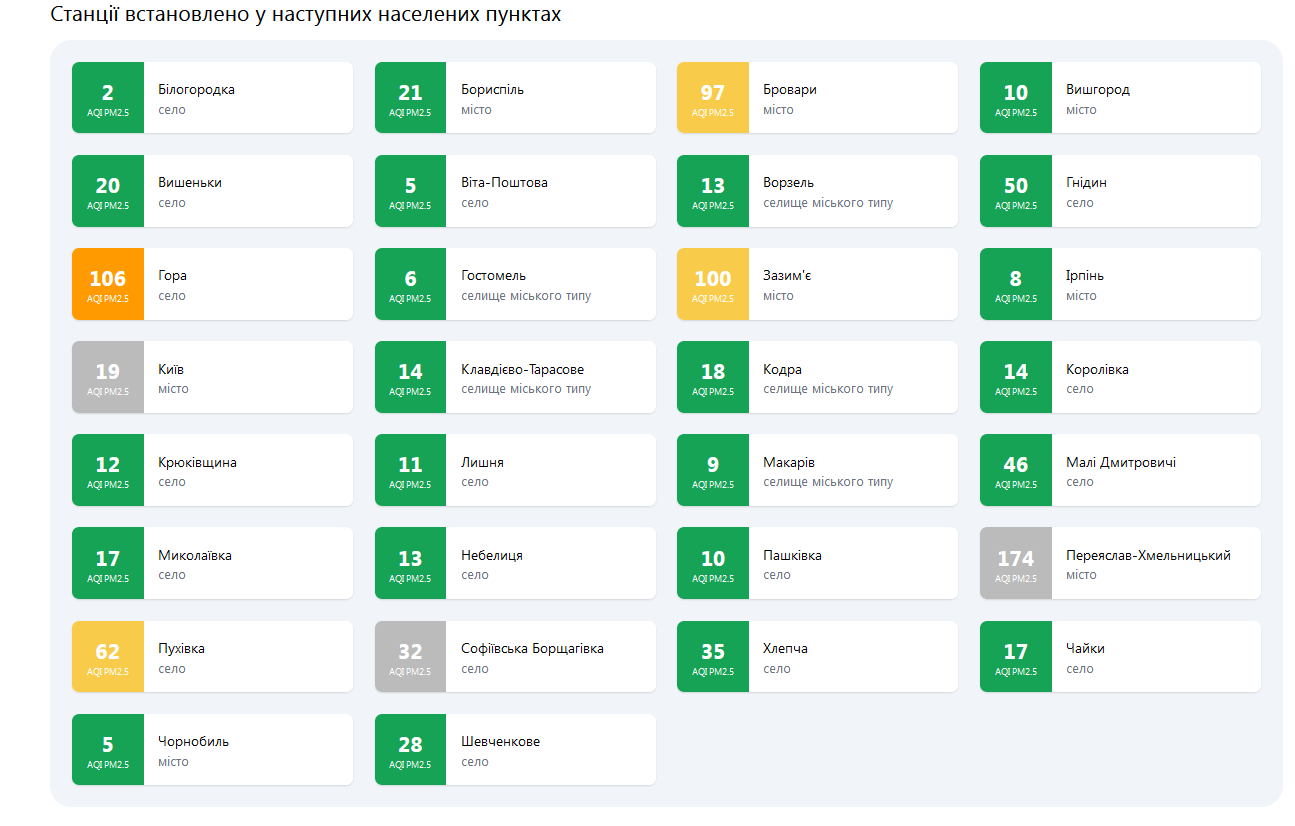This screenshot has height=826, width=1295.
Task: Select the Чорнобиль station entry
Action: click(x=212, y=750)
